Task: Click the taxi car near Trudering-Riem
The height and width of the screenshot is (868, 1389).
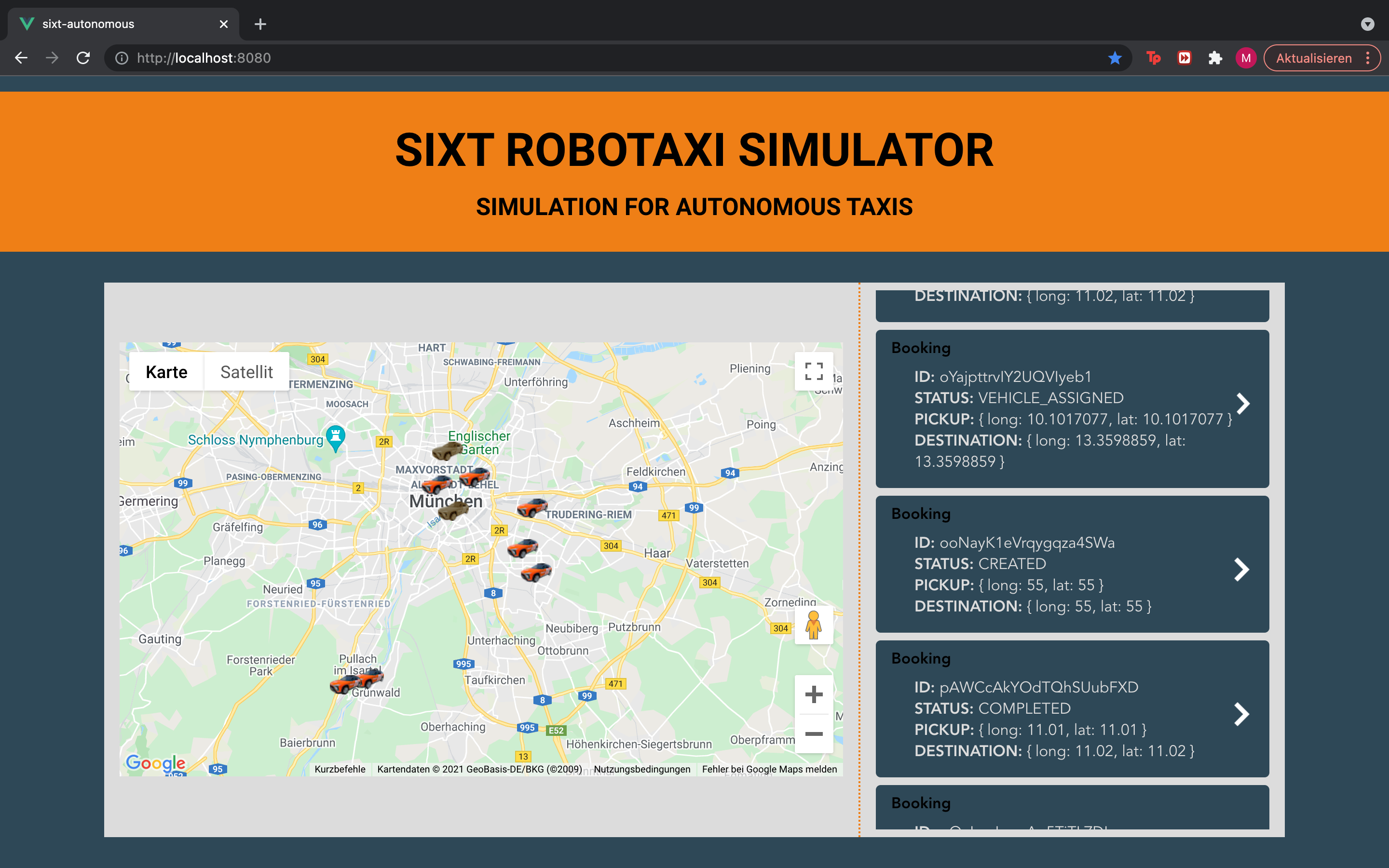Action: 532,507
